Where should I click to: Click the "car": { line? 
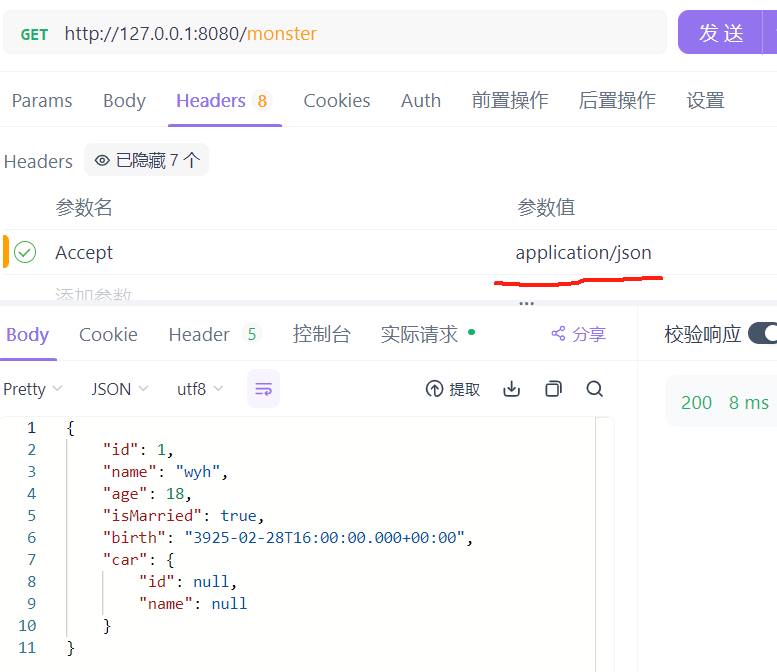[138, 560]
